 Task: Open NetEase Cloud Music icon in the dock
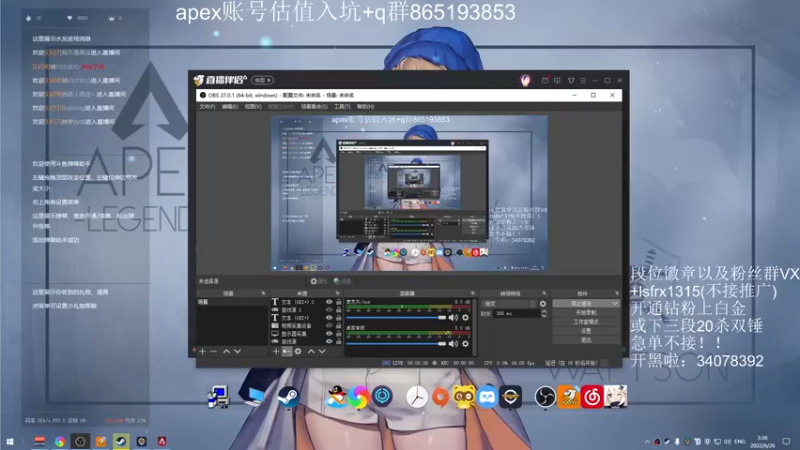point(592,397)
